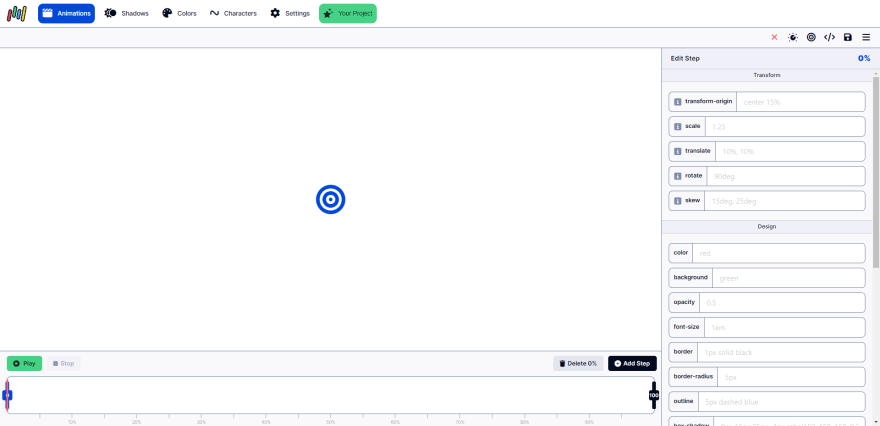
Task: Focus the skew input field
Action: click(x=785, y=201)
